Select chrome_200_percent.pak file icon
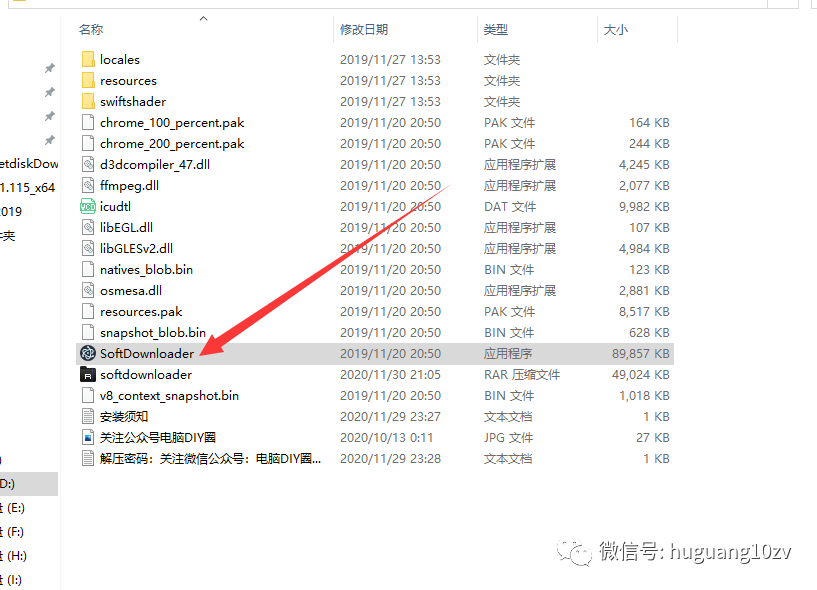The image size is (817, 590). pos(88,143)
